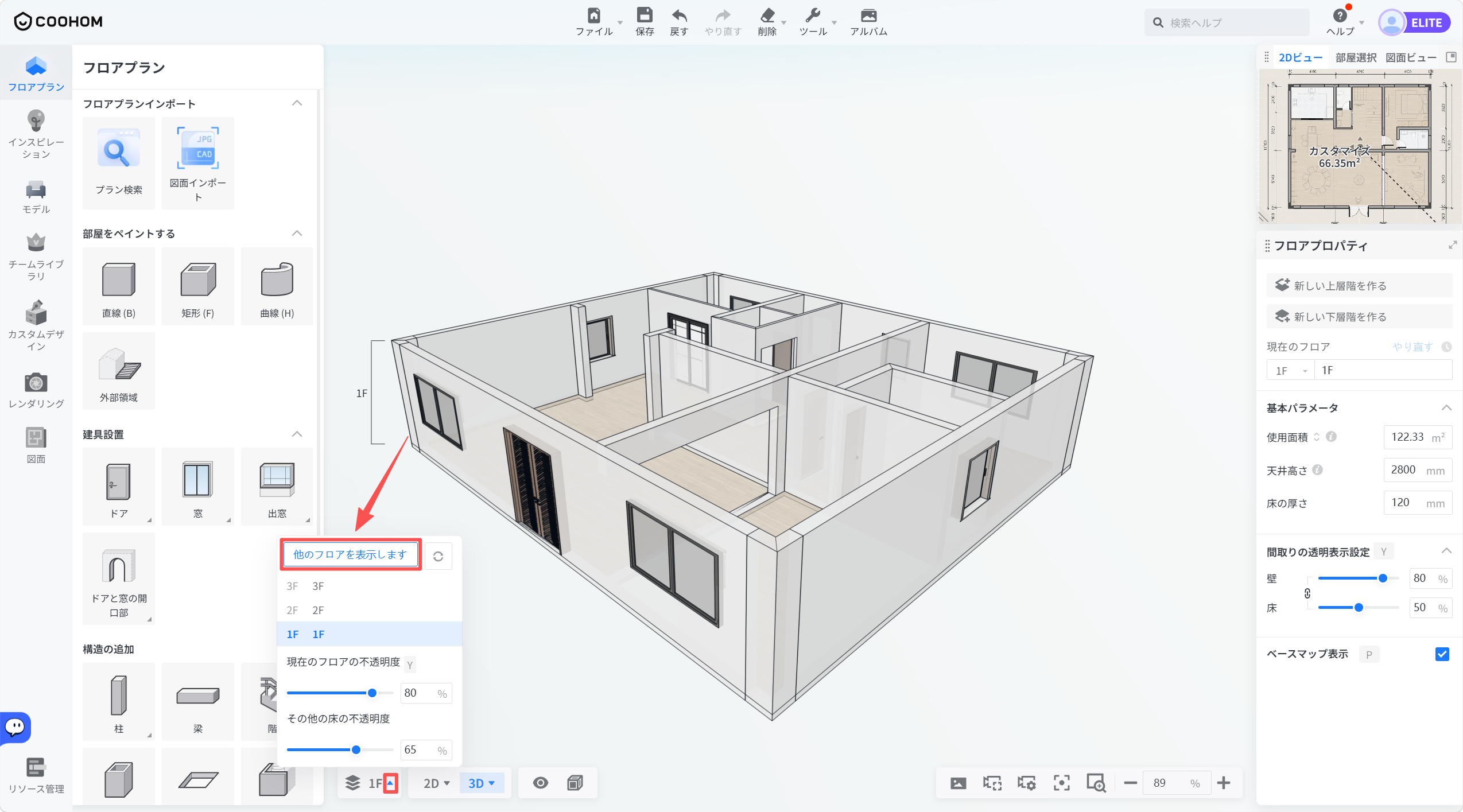Open the ファイル menu icon
The image size is (1463, 812).
594,16
